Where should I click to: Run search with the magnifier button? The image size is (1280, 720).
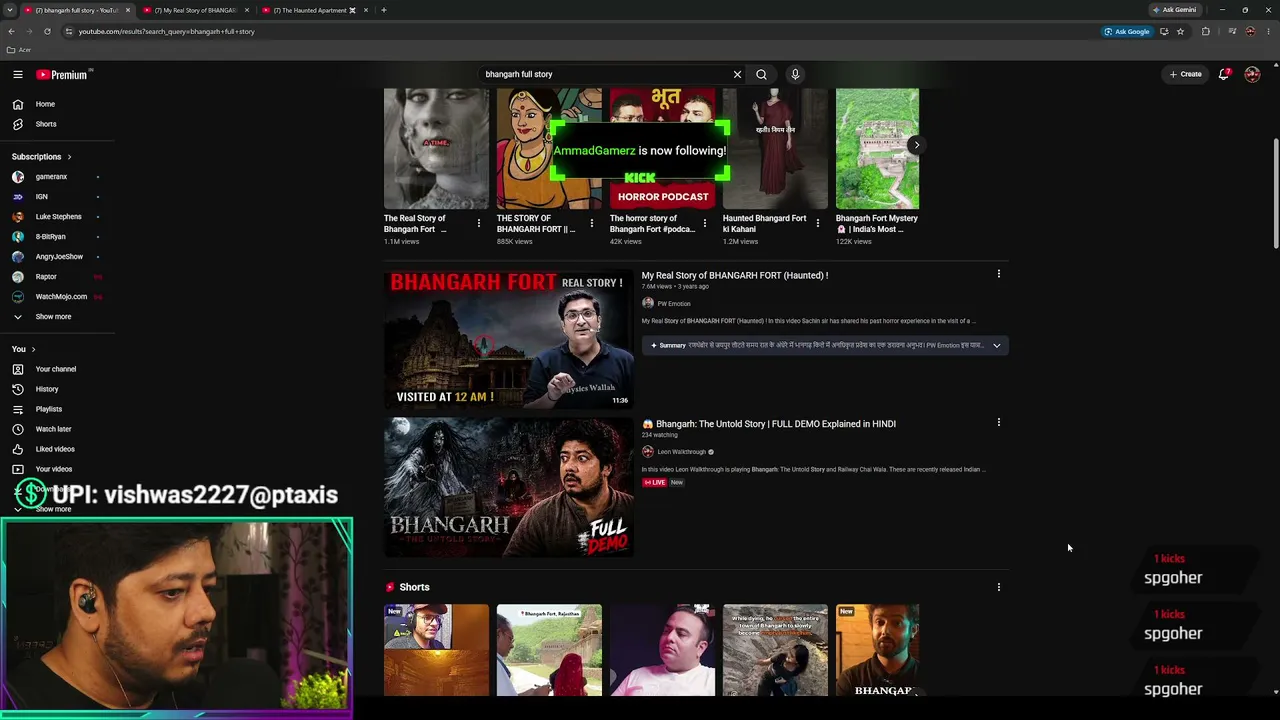(x=762, y=74)
